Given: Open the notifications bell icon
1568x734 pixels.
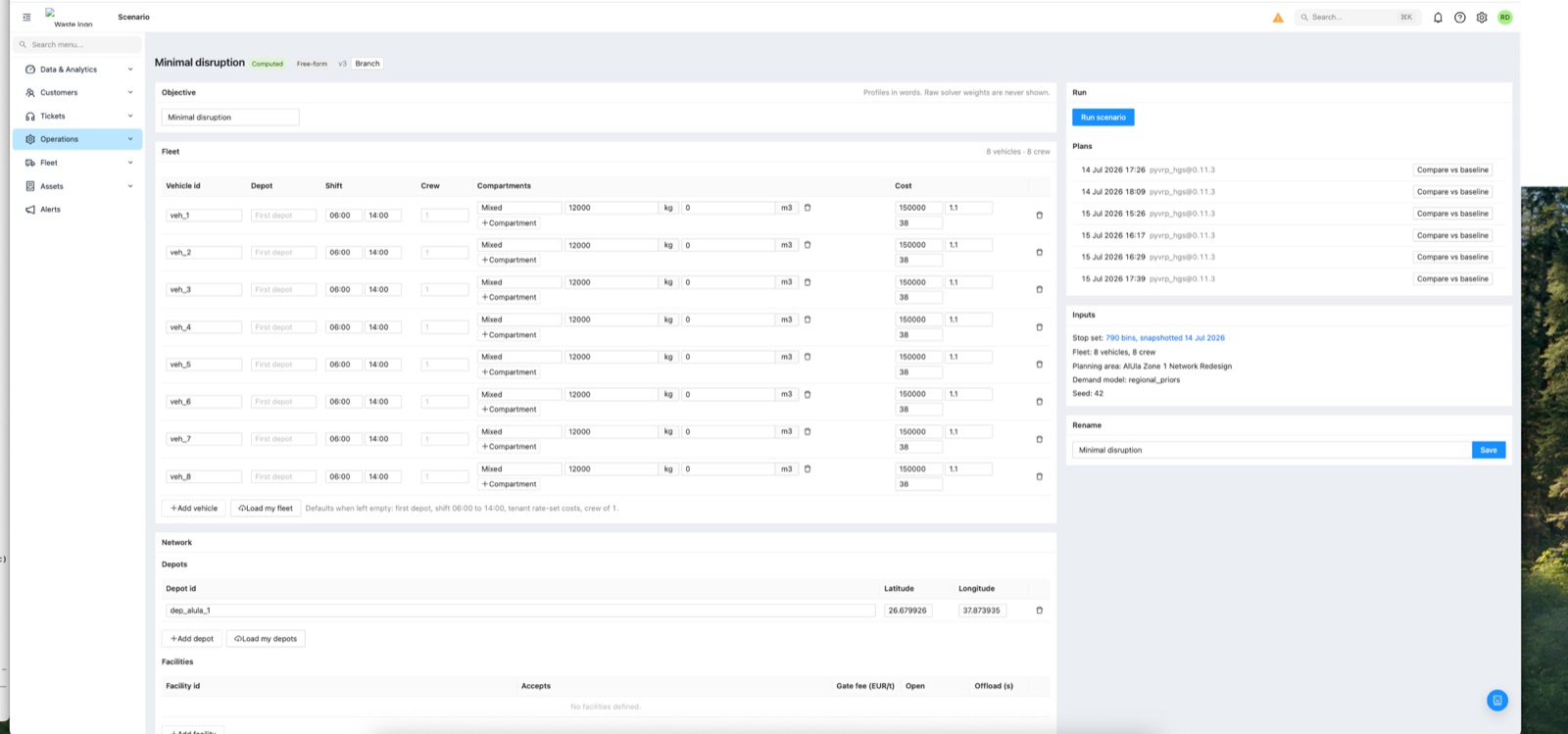Looking at the screenshot, I should pyautogui.click(x=1438, y=18).
